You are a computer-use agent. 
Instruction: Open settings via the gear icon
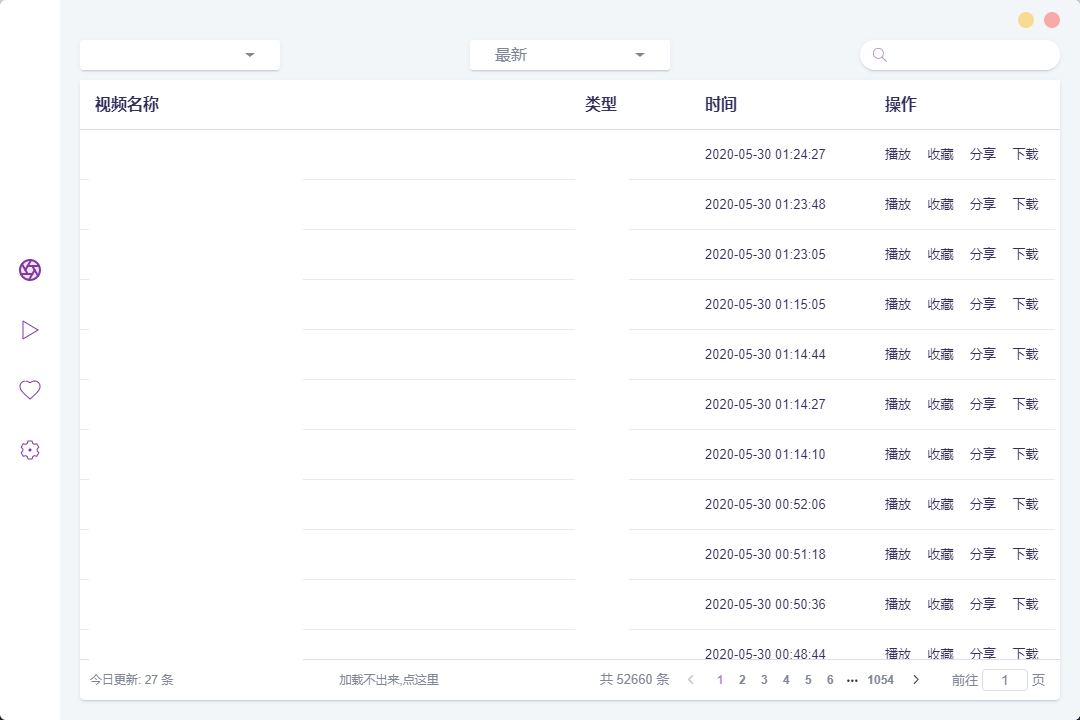pyautogui.click(x=30, y=449)
